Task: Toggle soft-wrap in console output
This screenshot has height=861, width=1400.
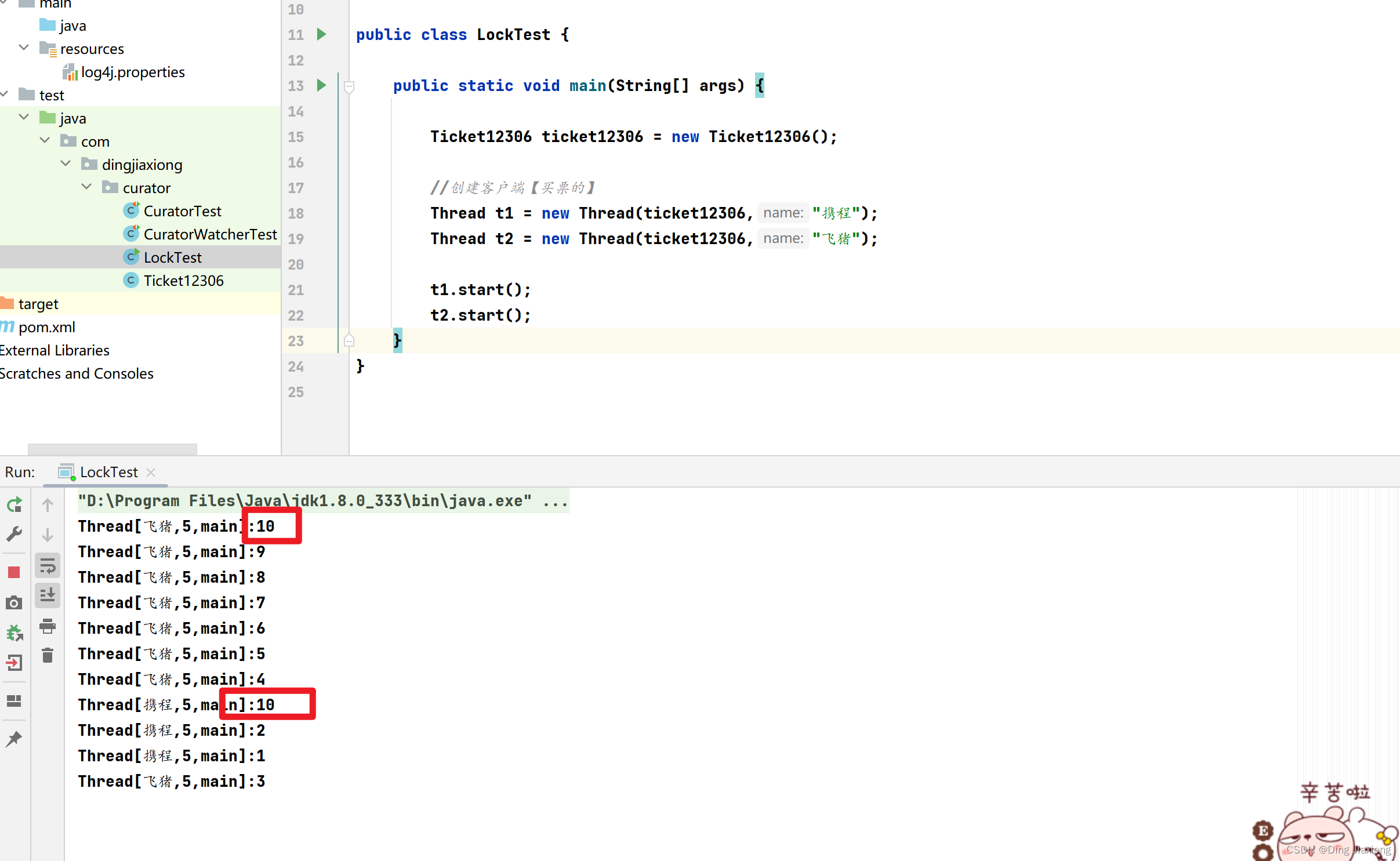Action: (48, 565)
